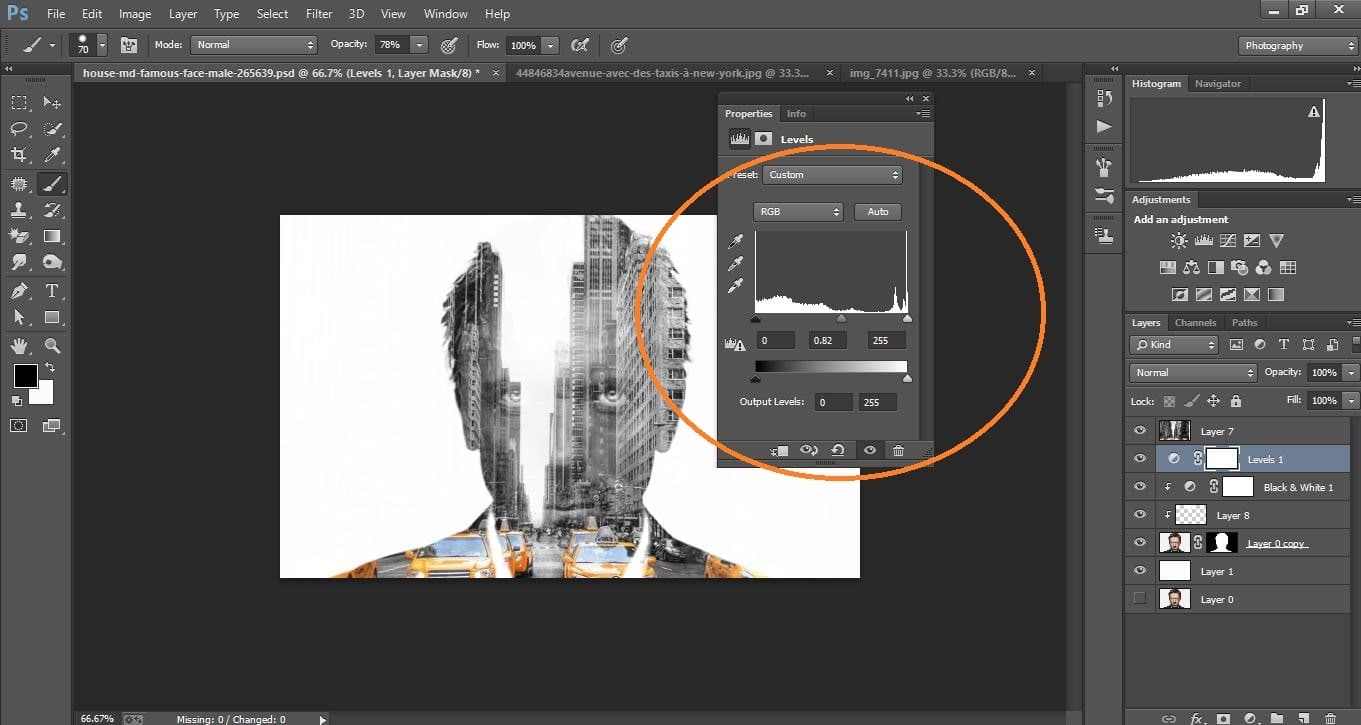This screenshot has height=725, width=1361.
Task: Switch to the Channels tab
Action: (1195, 322)
